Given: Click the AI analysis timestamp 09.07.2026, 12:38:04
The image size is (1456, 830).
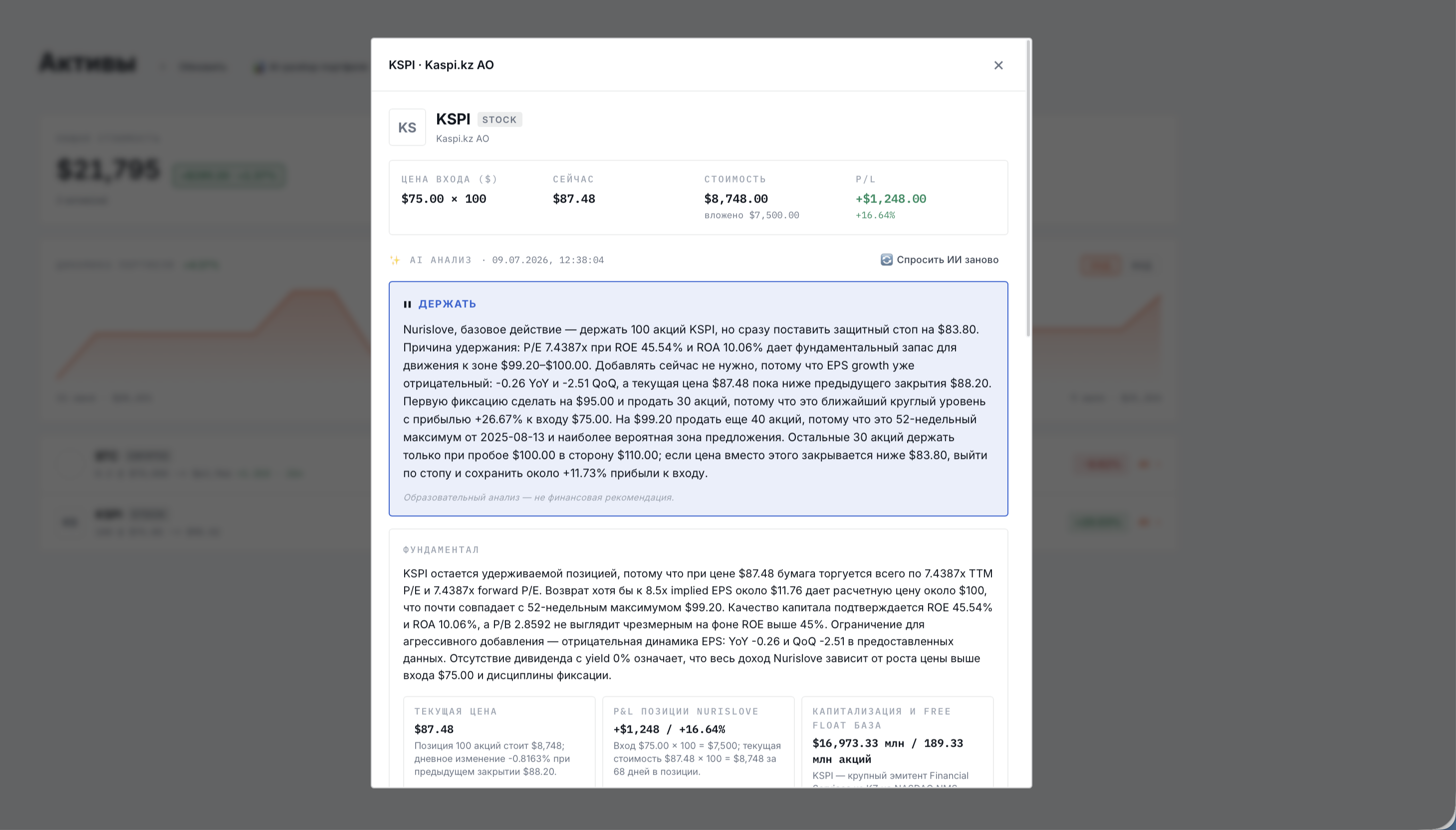Looking at the screenshot, I should click(x=548, y=260).
